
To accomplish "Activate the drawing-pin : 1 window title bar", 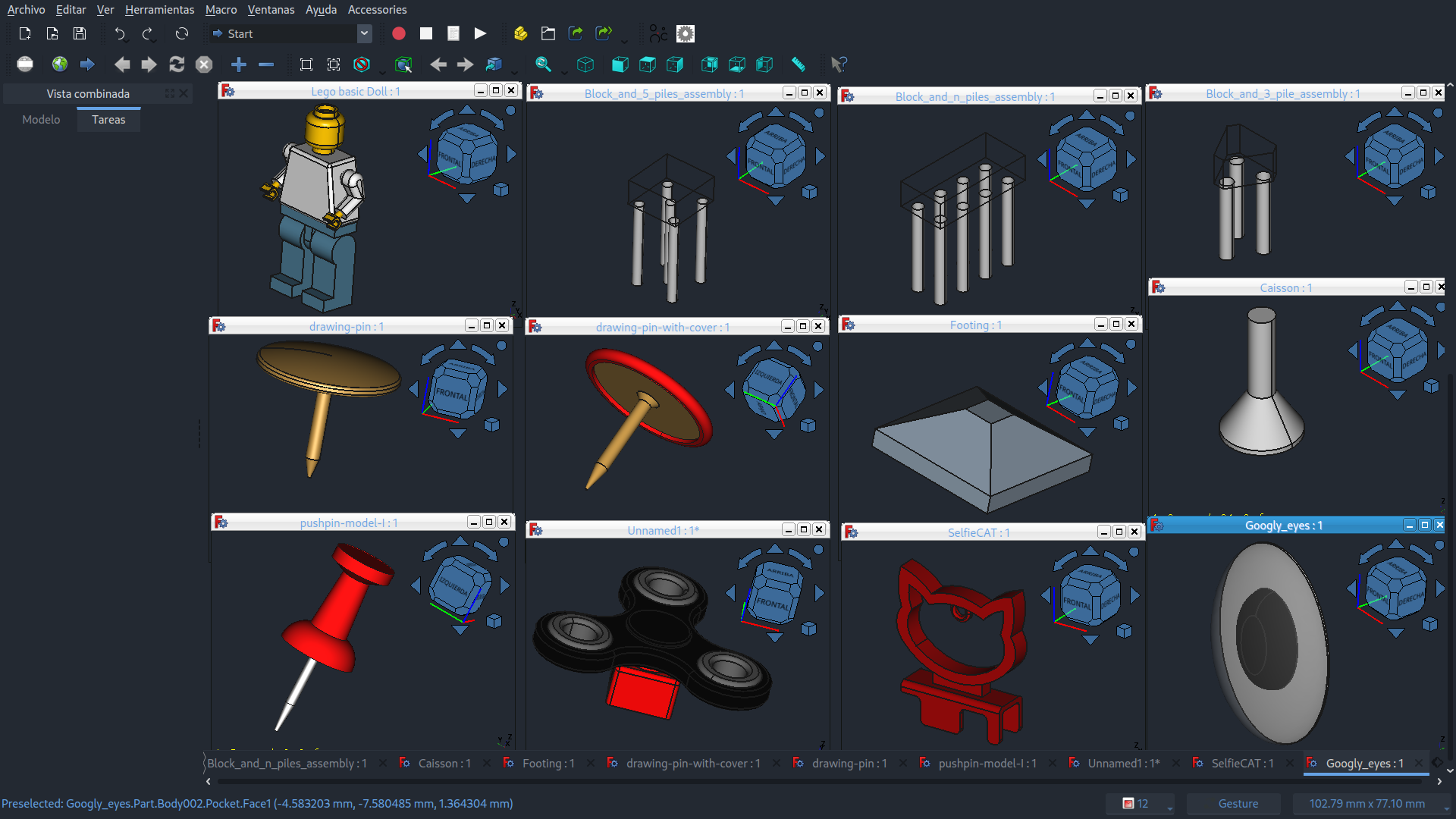I will pyautogui.click(x=347, y=326).
